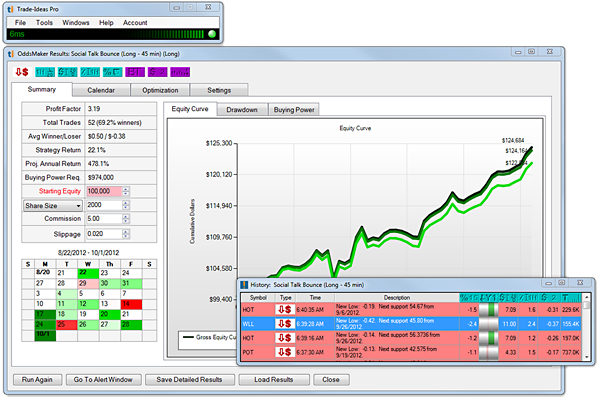600x398 pixels.
Task: Click the alert type icon in WLL row
Action: (285, 324)
